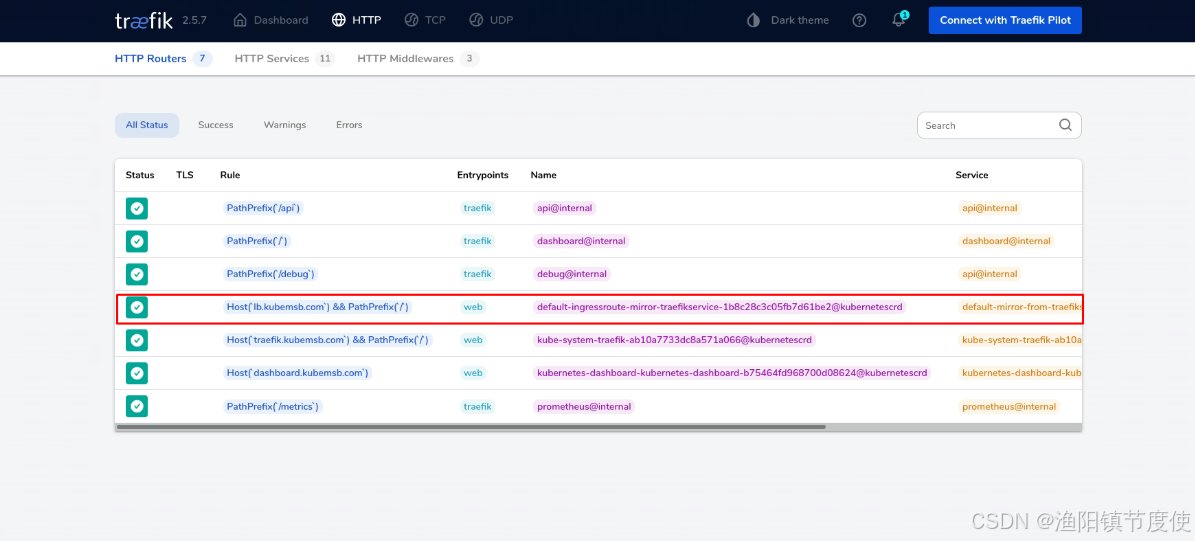Filter routers by Warnings
1195x541 pixels.
click(x=285, y=125)
